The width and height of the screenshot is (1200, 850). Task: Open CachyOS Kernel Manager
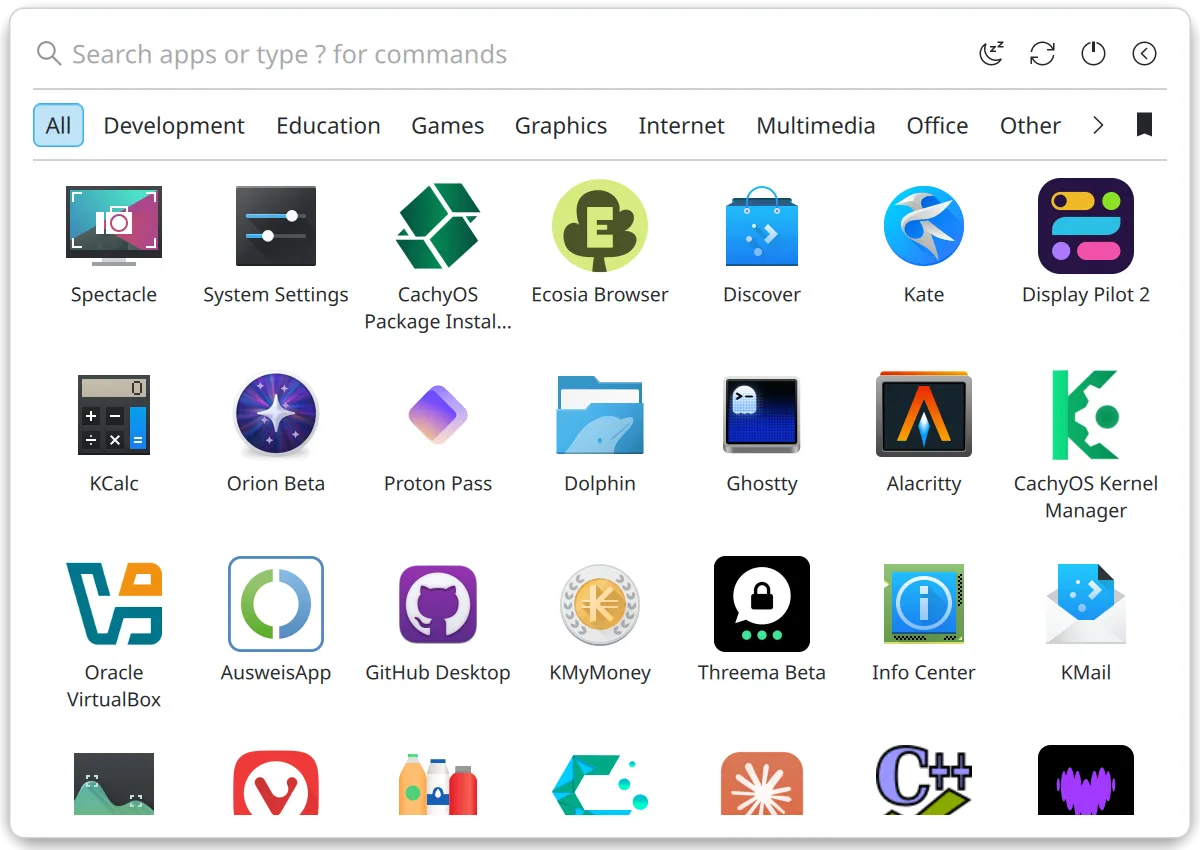(1086, 414)
